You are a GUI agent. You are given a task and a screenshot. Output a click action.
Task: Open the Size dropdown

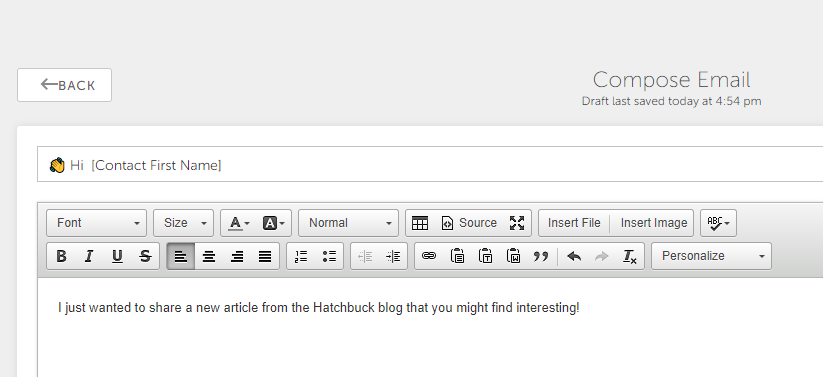click(x=184, y=223)
